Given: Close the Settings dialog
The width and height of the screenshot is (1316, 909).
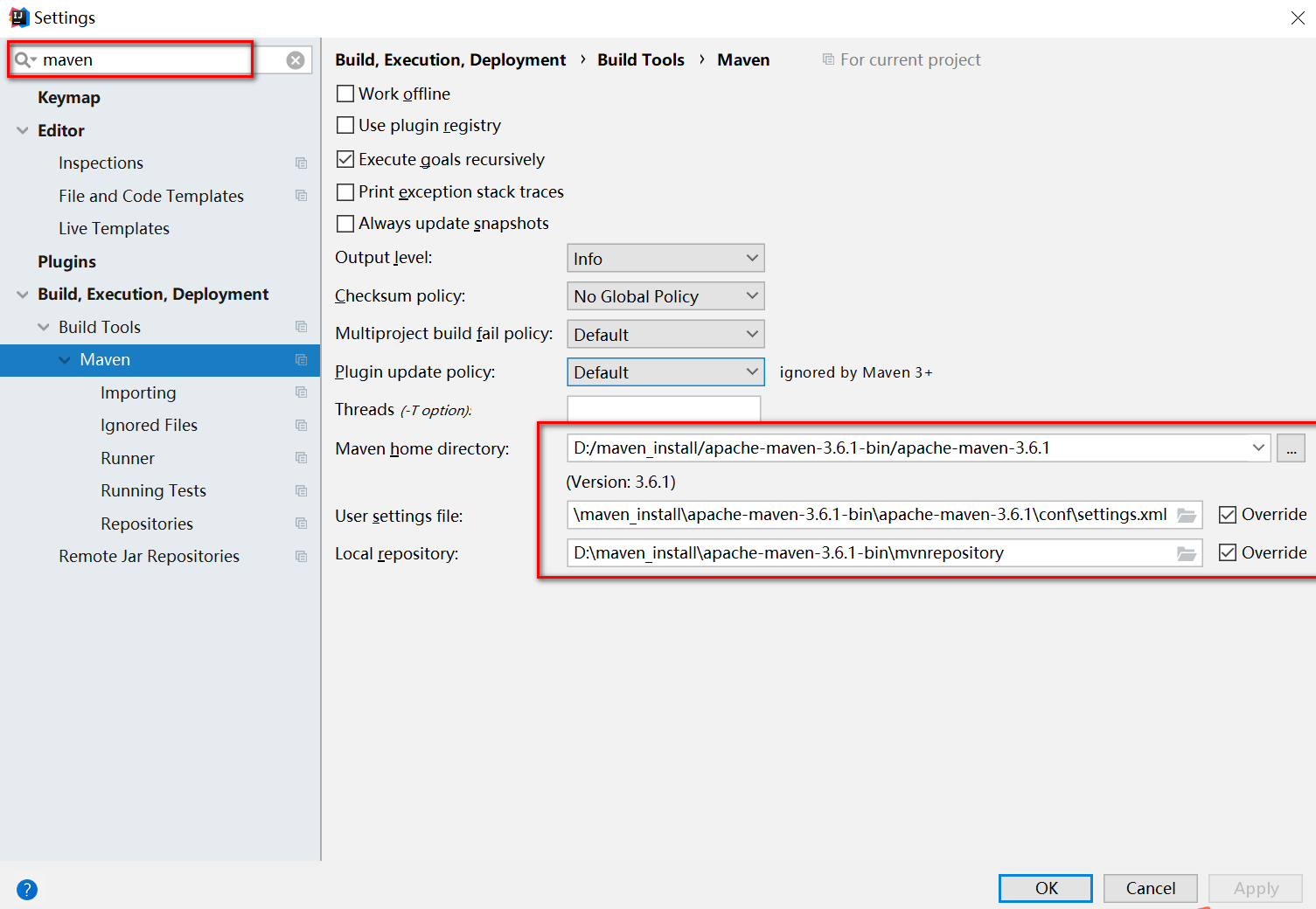Looking at the screenshot, I should tap(1298, 17).
